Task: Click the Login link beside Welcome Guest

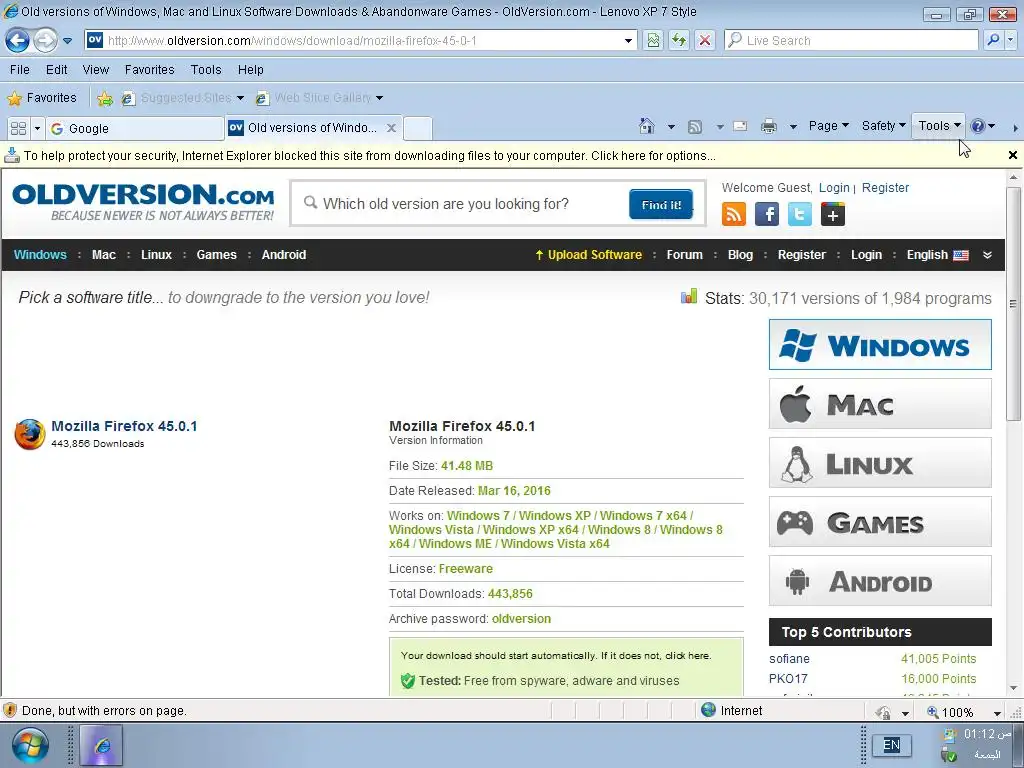Action: point(834,187)
